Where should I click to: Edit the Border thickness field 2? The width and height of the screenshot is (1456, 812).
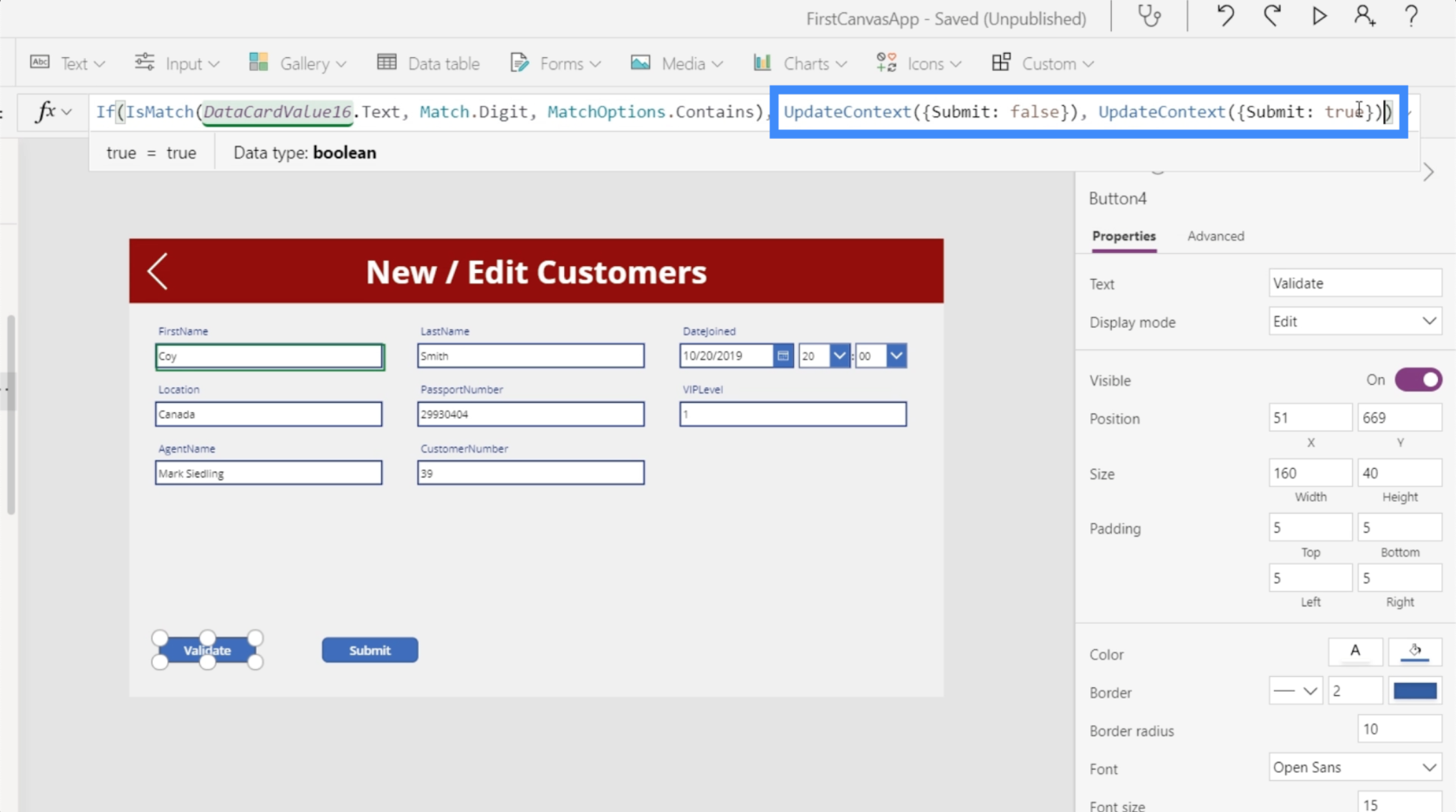pos(1355,691)
